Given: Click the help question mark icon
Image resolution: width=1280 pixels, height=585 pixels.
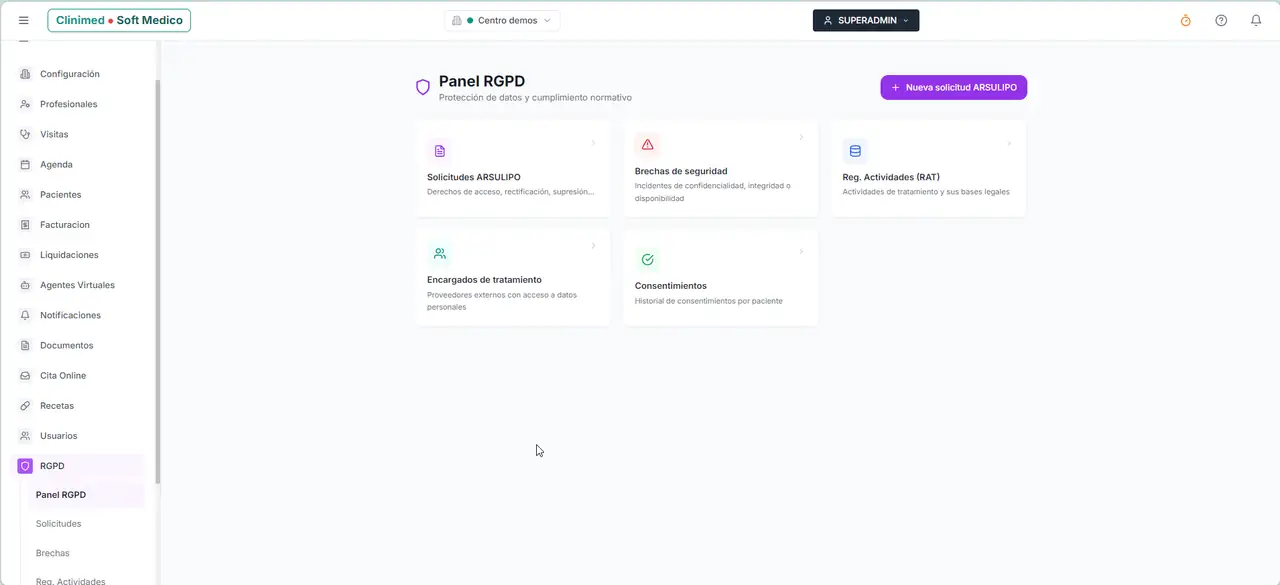Looking at the screenshot, I should 1221,20.
